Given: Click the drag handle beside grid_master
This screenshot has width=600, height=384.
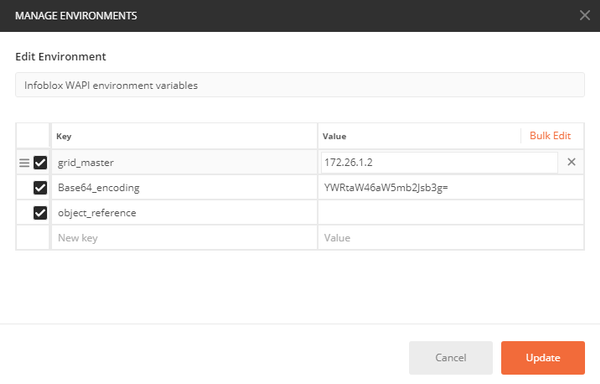Looking at the screenshot, I should coord(24,163).
